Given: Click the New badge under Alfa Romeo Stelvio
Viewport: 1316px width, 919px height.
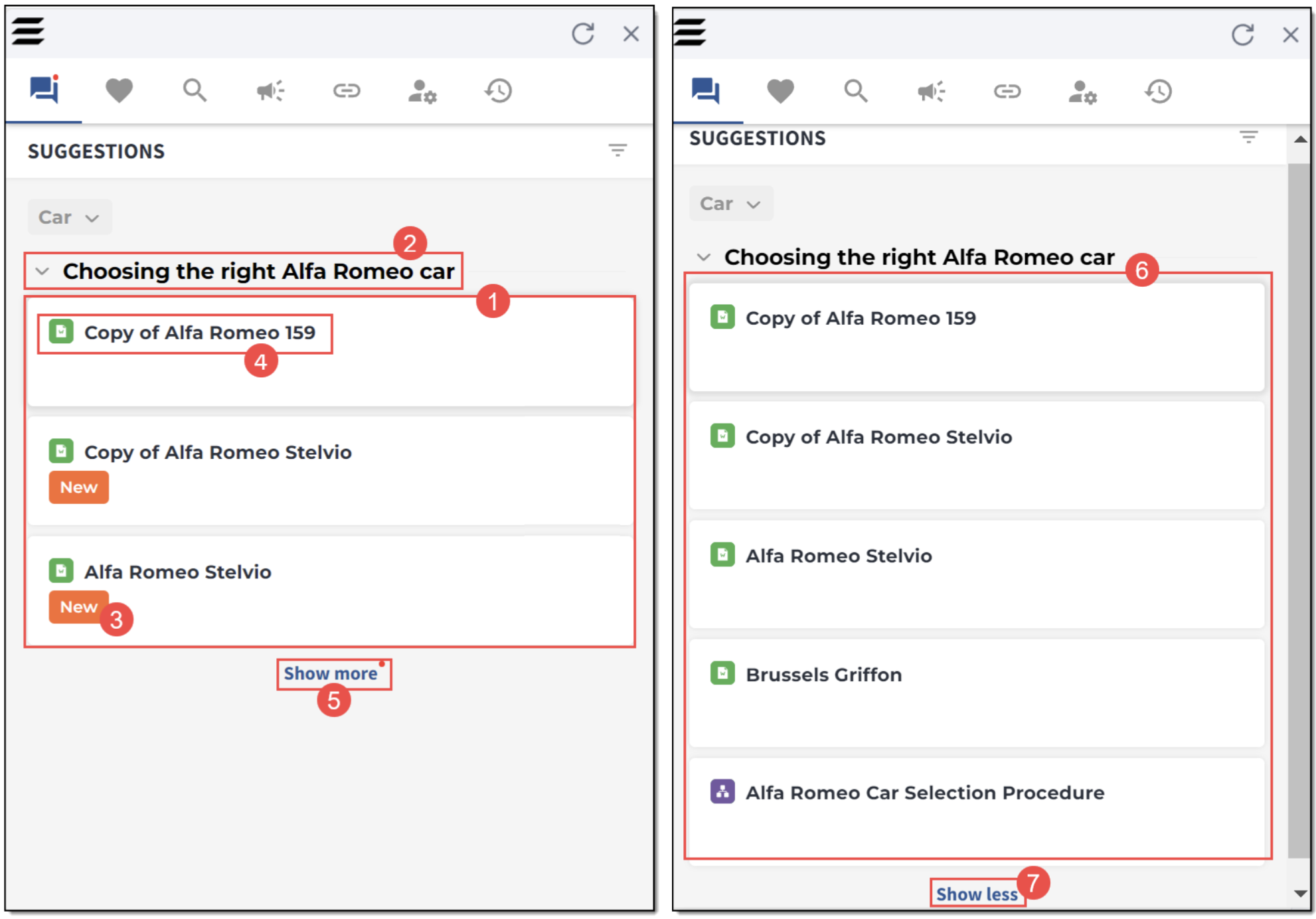Looking at the screenshot, I should [x=78, y=607].
